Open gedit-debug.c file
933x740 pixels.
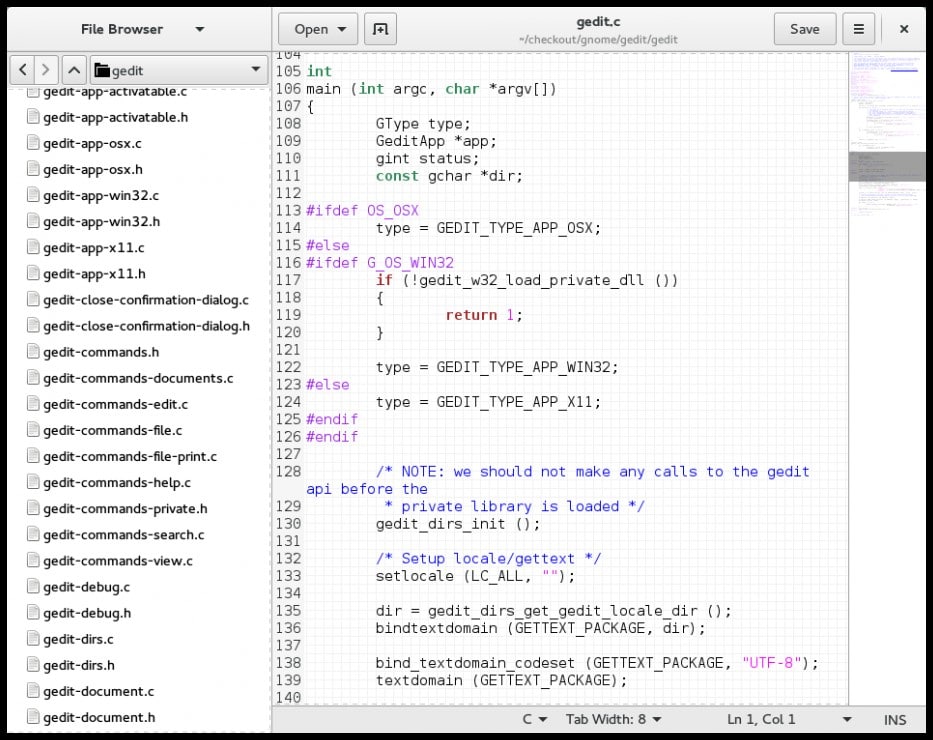click(x=86, y=587)
